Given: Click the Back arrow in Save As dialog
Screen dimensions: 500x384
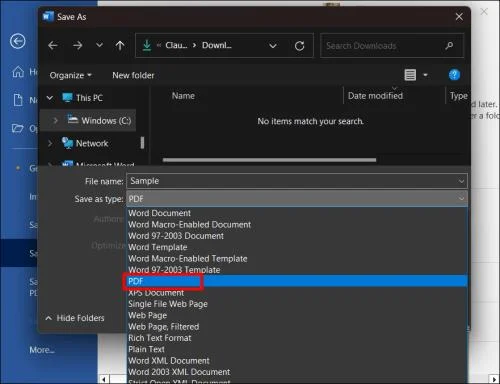Looking at the screenshot, I should click(53, 45).
